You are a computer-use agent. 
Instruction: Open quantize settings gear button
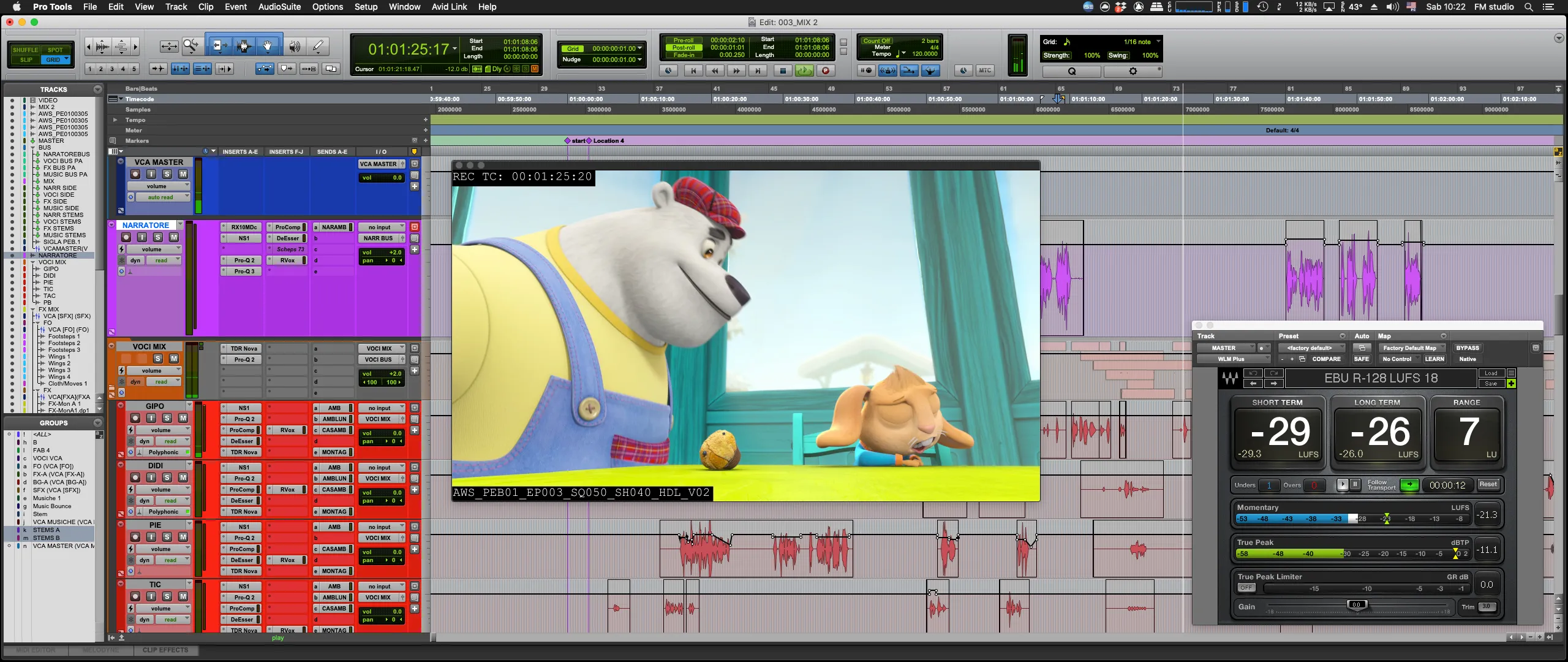[x=1133, y=71]
